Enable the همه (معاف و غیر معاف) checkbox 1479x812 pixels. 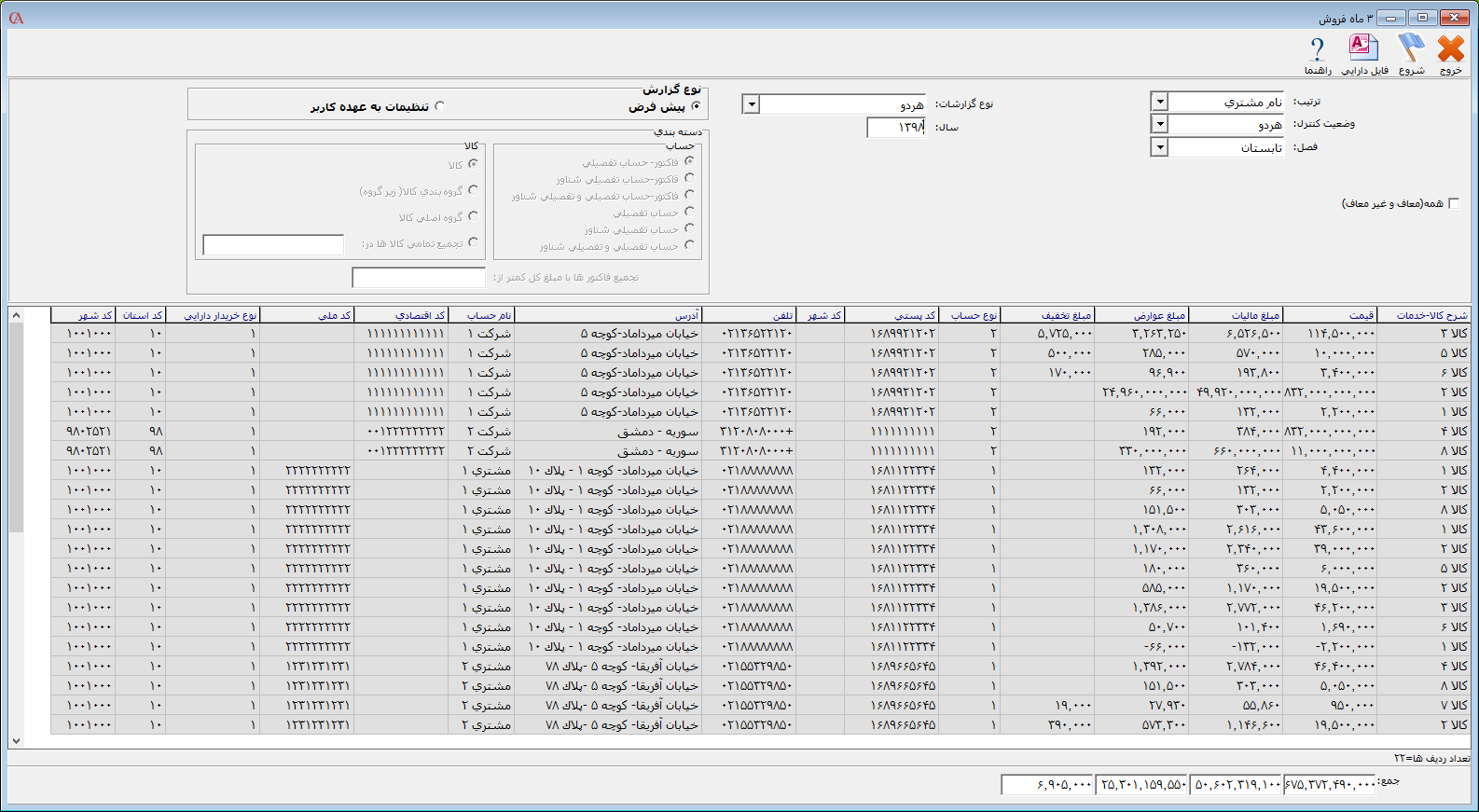tap(1453, 203)
